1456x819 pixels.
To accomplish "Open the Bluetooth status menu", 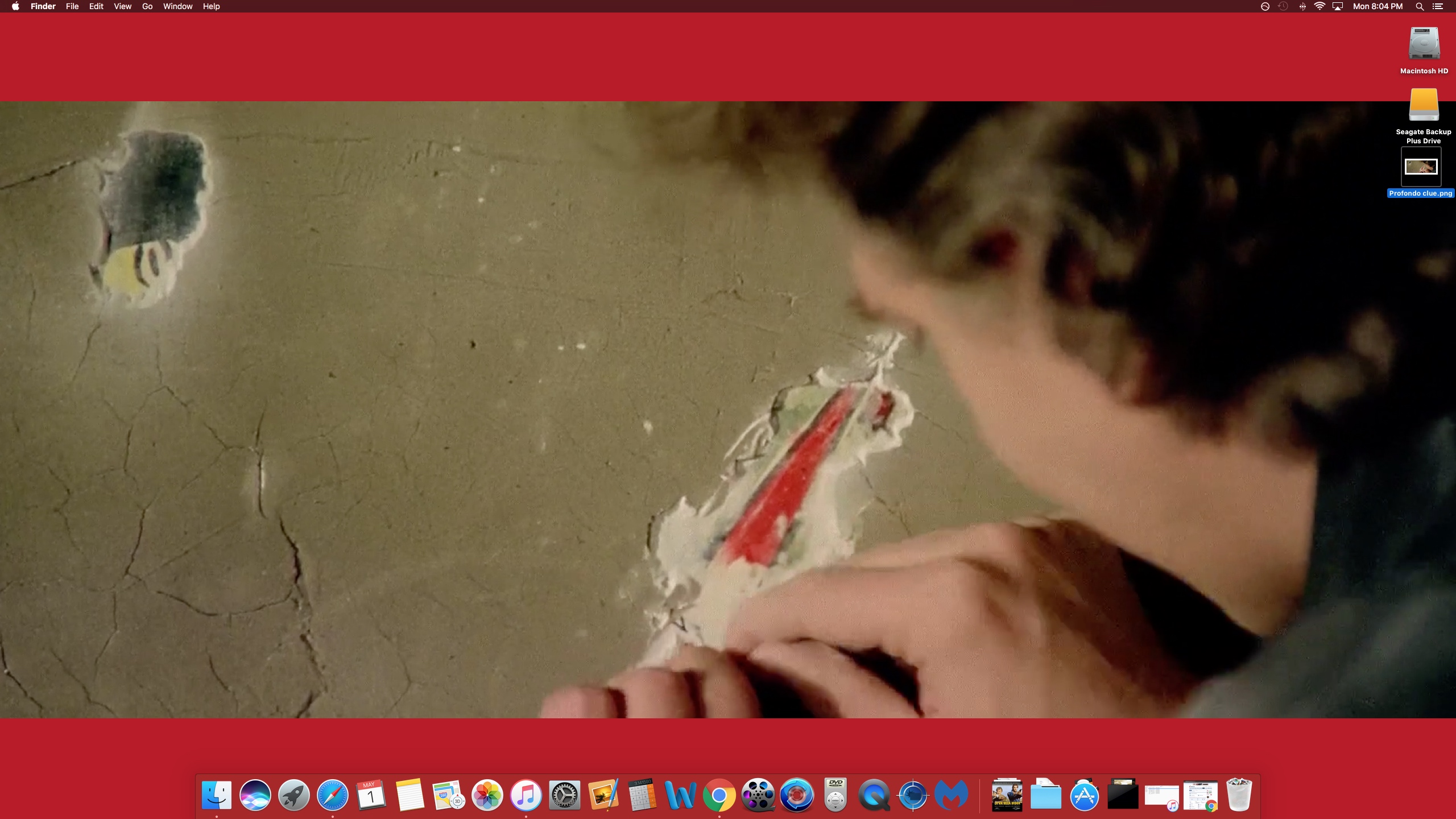I will coord(1302,6).
